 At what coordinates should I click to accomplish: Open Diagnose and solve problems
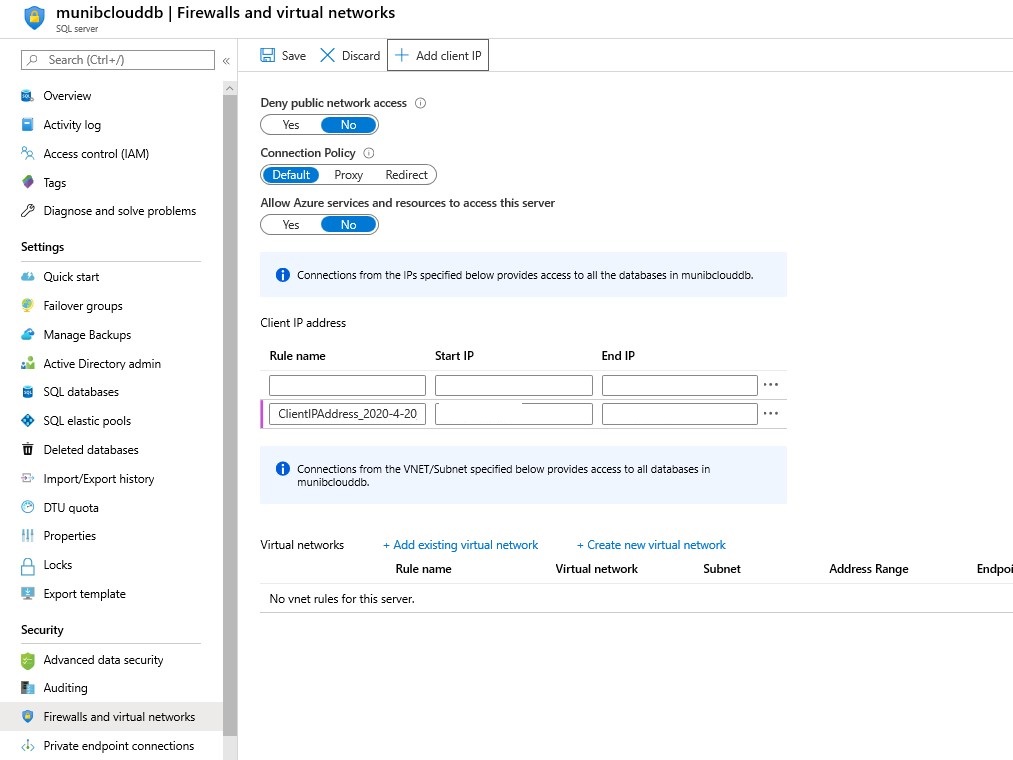click(119, 211)
